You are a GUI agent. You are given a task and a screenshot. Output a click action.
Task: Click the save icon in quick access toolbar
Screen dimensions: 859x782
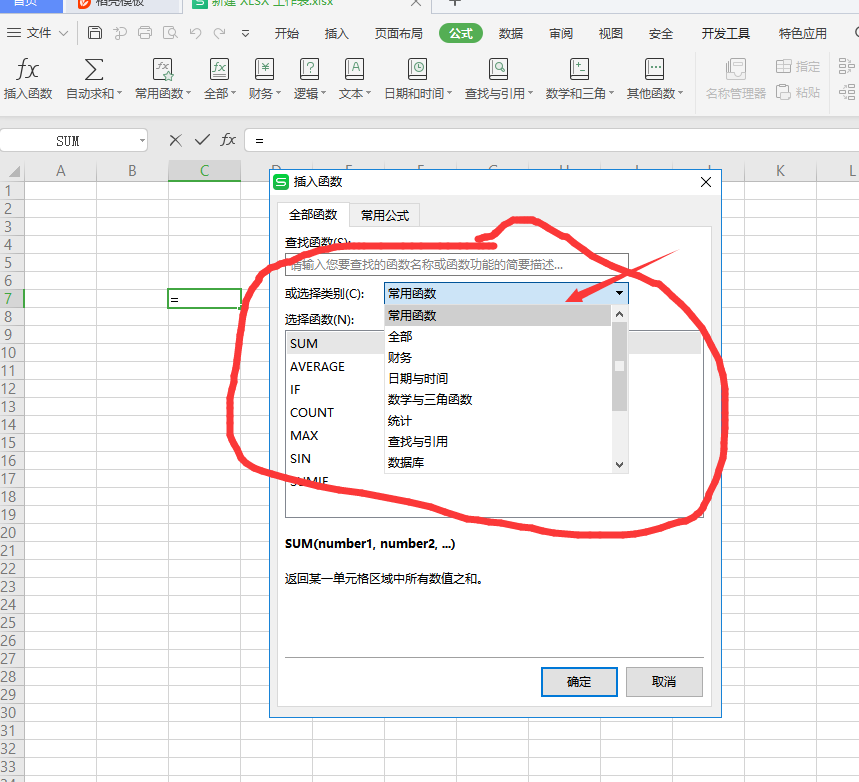95,33
